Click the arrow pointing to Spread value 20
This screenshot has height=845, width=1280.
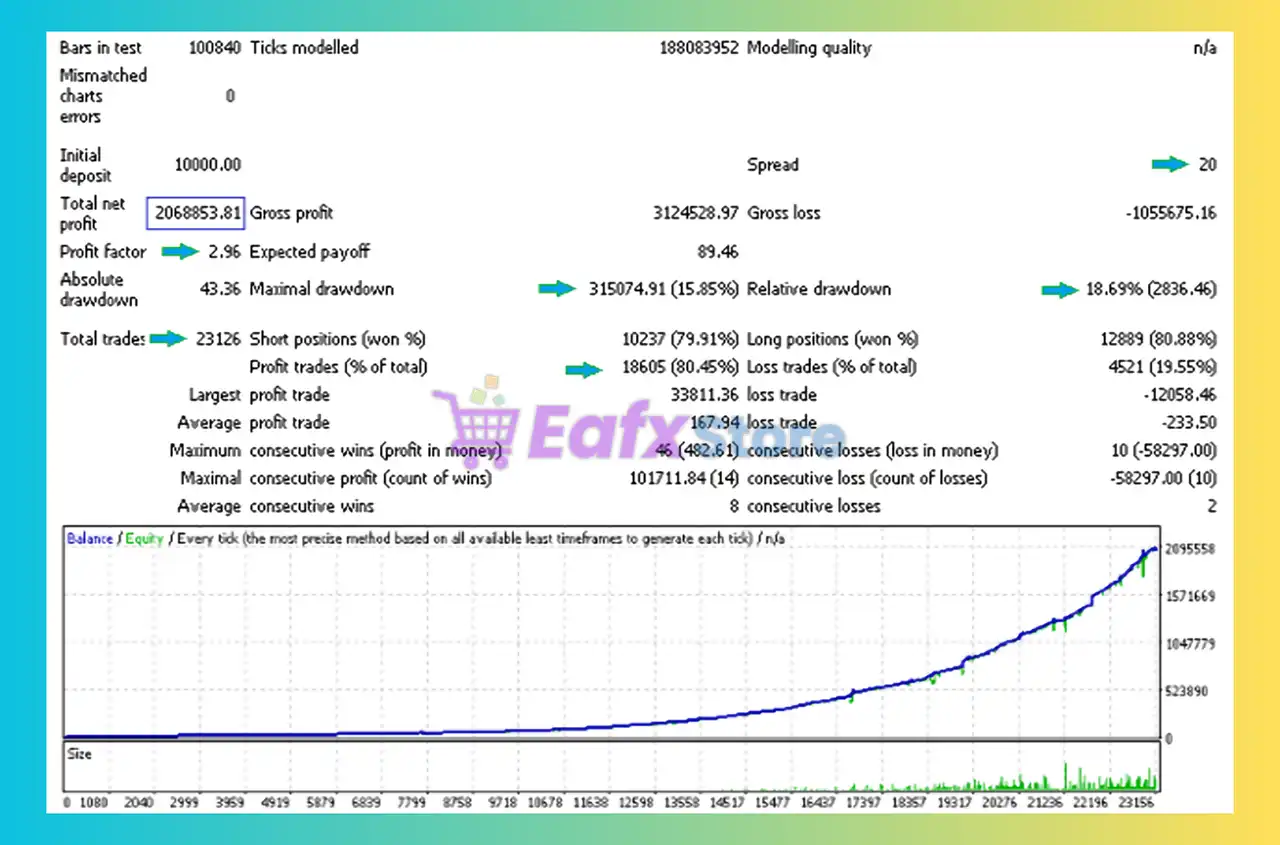click(1169, 165)
